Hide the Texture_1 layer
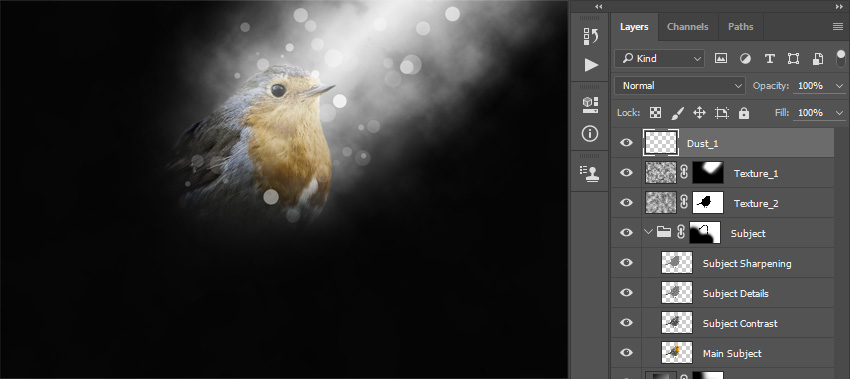Screen dimensions: 850x379 (626, 172)
